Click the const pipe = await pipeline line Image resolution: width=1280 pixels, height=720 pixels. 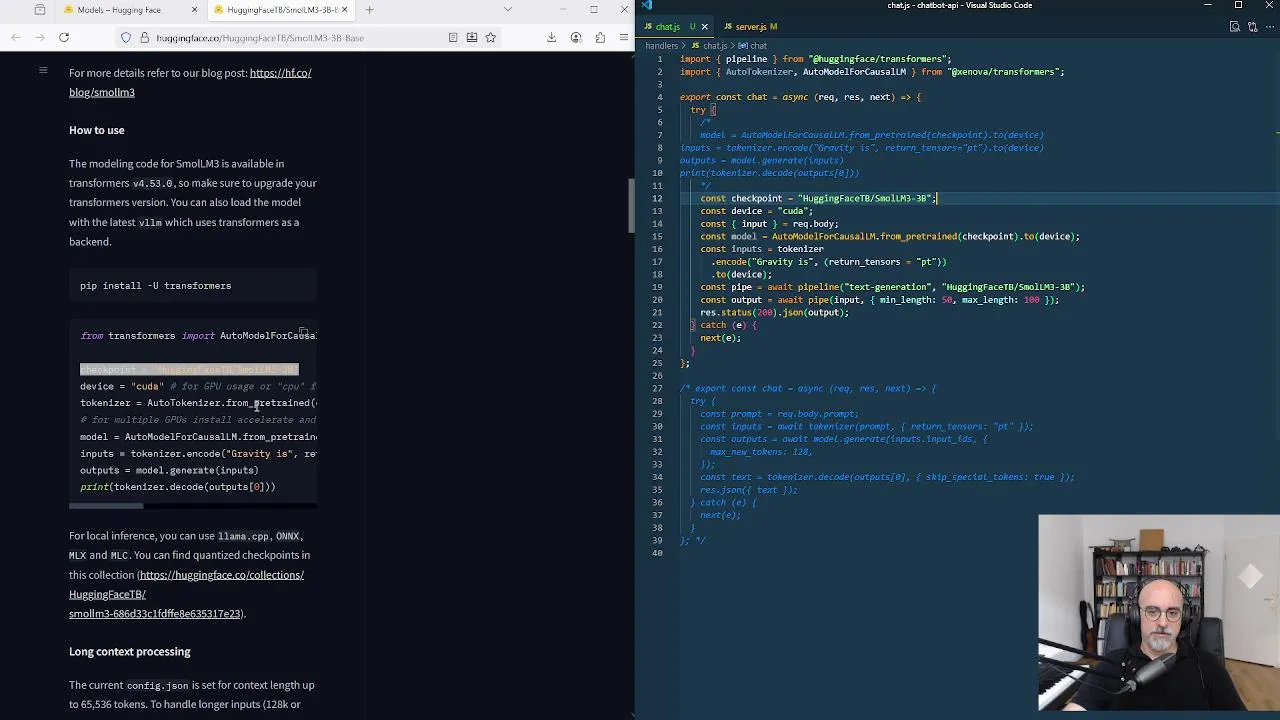(892, 287)
